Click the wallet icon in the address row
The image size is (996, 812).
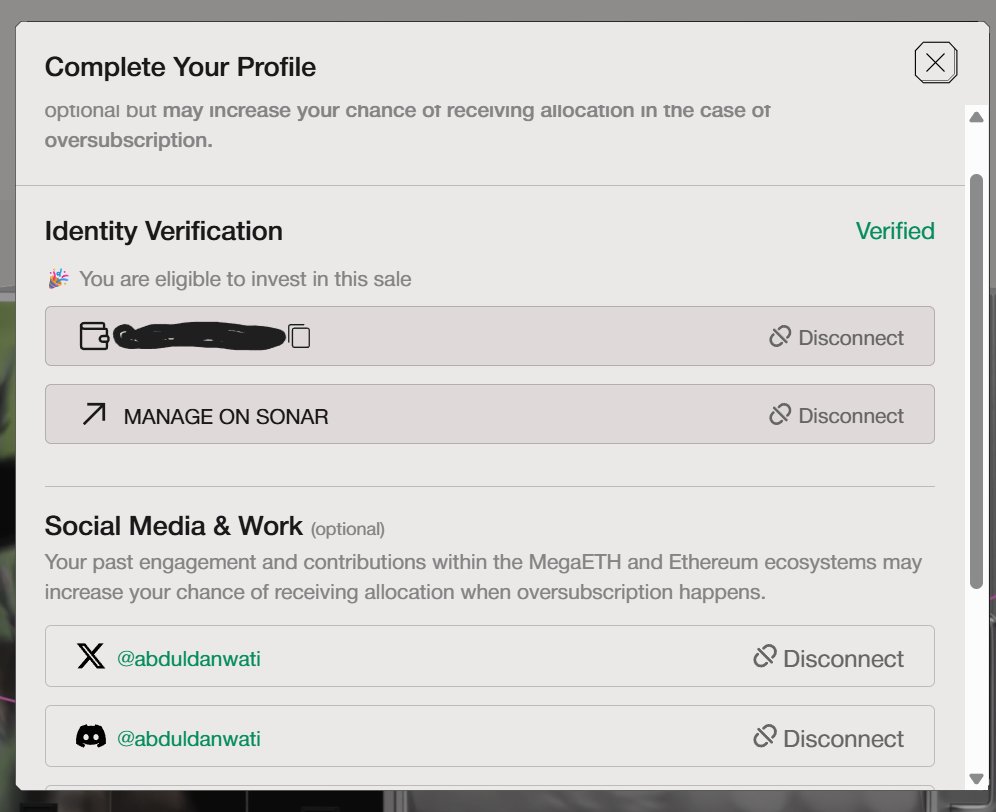(x=94, y=336)
